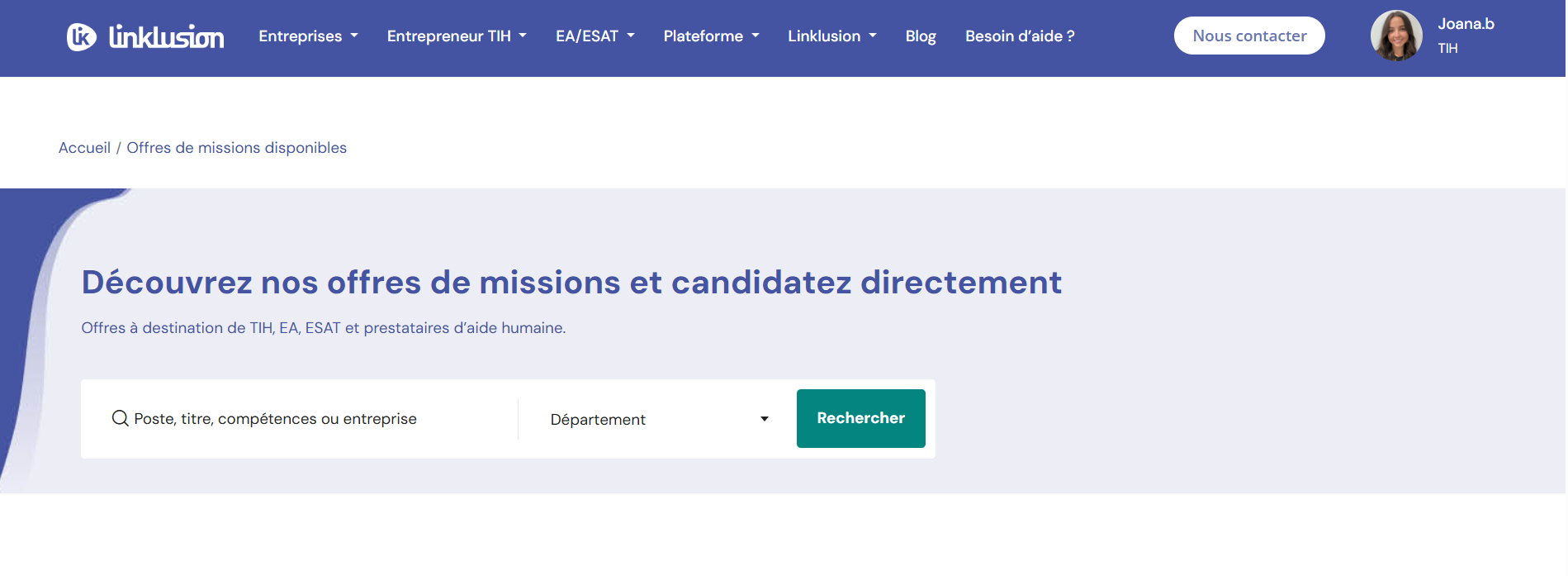The width and height of the screenshot is (1568, 576).
Task: Click the Joana.b username text
Action: (1466, 24)
